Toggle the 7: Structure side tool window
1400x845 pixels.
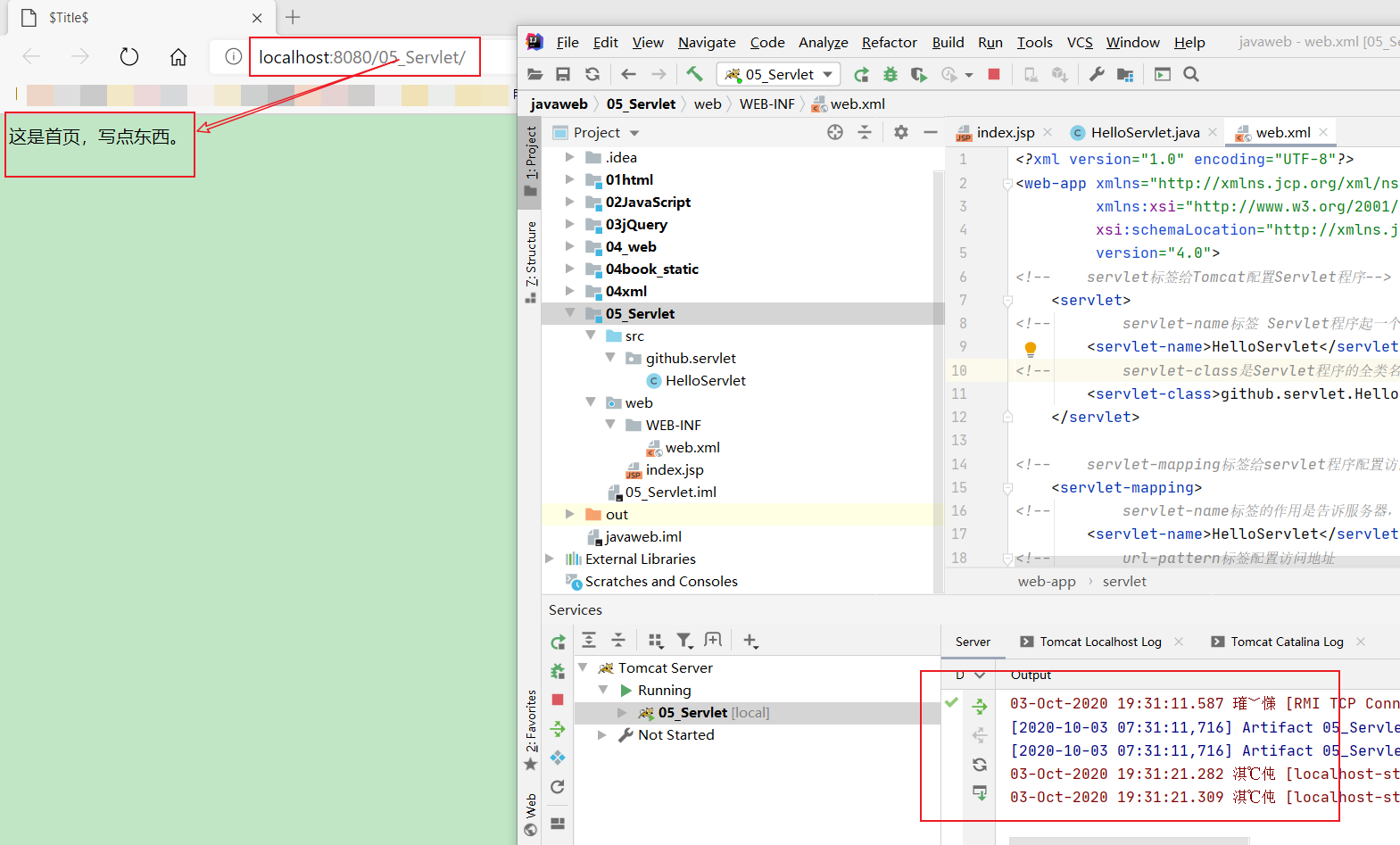tap(531, 261)
